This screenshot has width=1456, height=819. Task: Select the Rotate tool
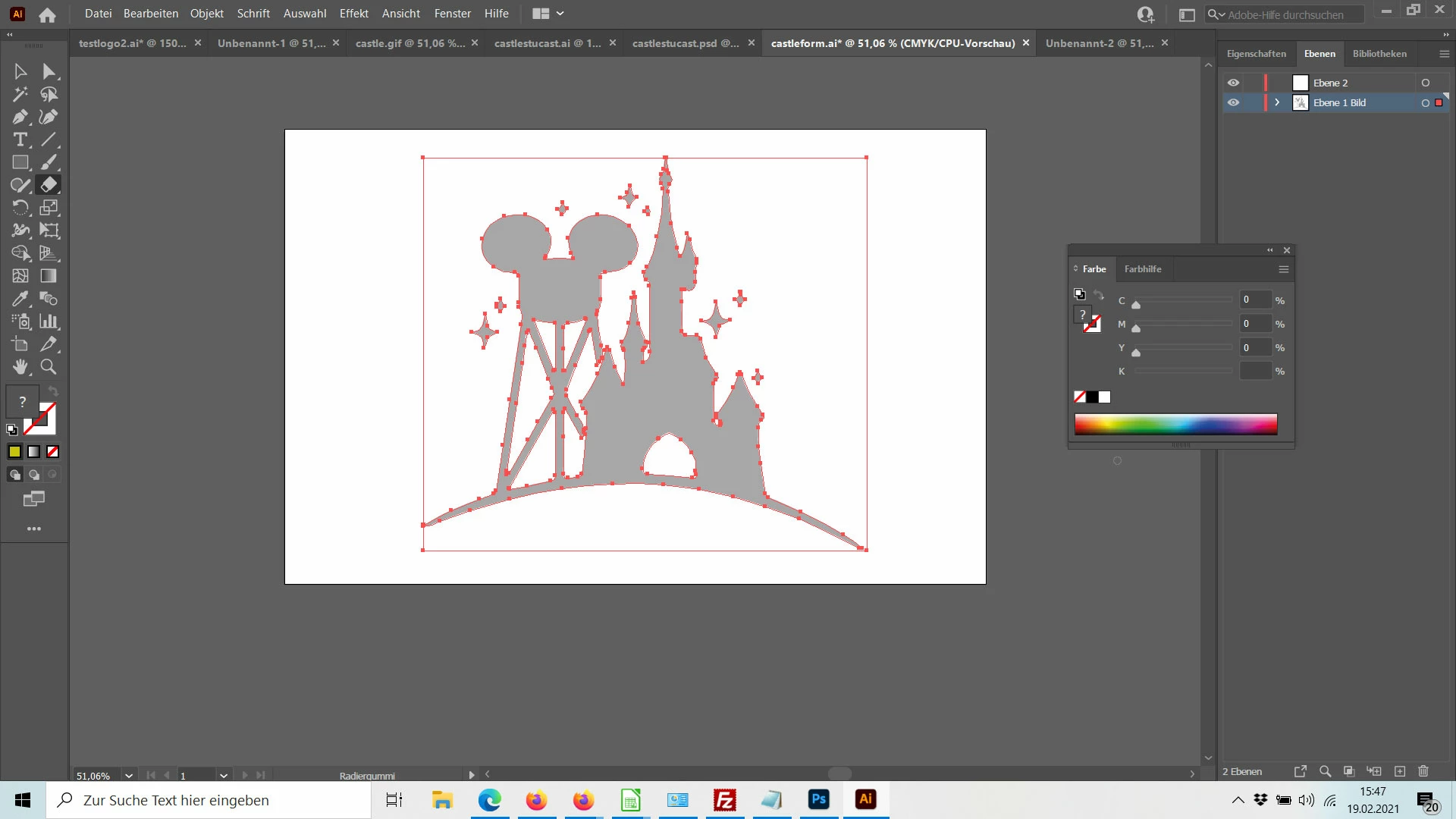pyautogui.click(x=20, y=208)
